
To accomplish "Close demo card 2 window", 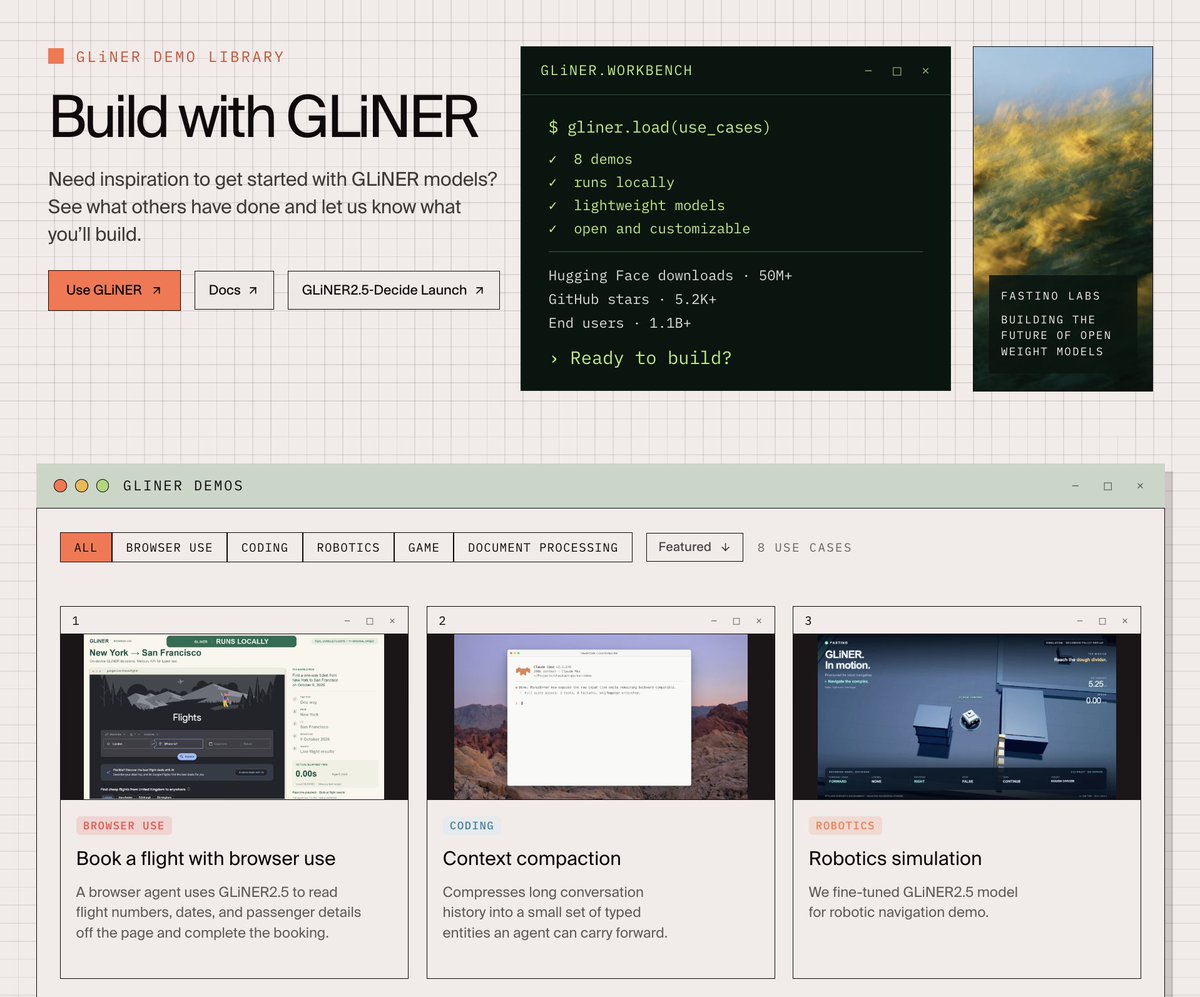I will (759, 621).
